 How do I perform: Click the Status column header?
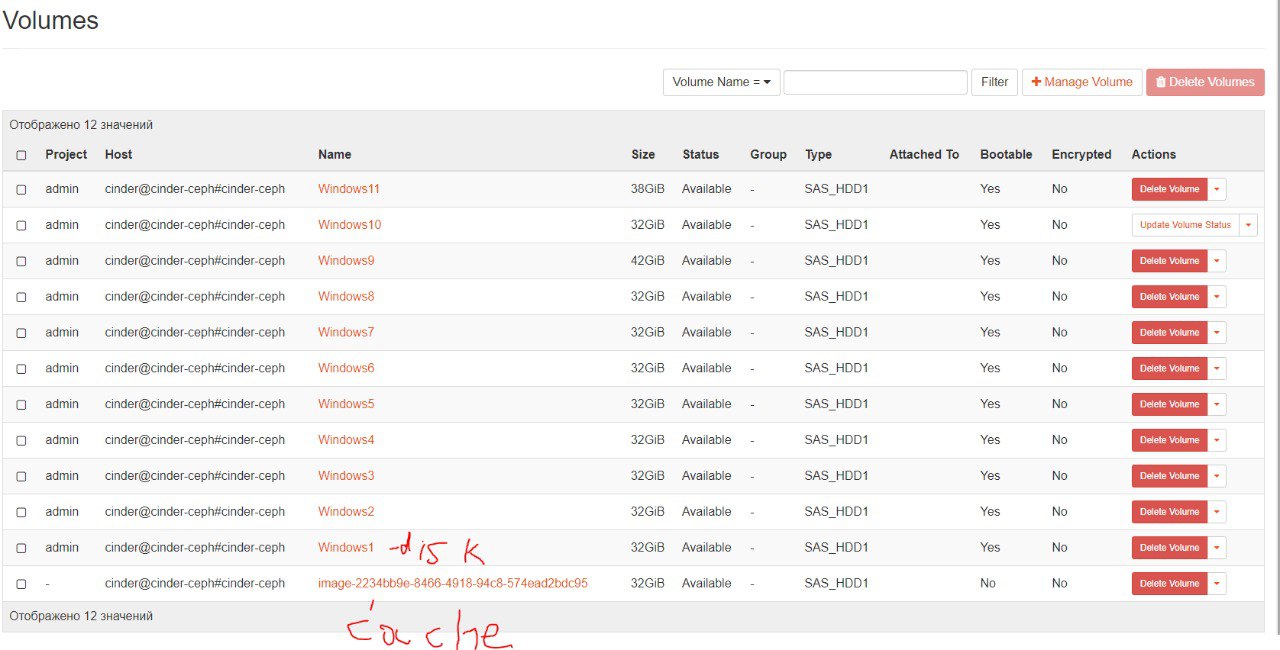coord(701,155)
